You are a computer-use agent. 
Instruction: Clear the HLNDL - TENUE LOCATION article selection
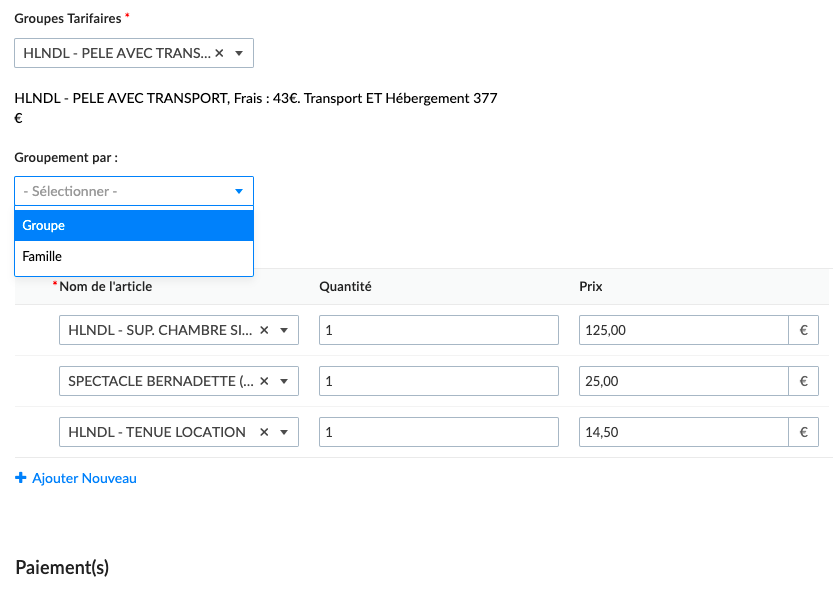coord(264,432)
